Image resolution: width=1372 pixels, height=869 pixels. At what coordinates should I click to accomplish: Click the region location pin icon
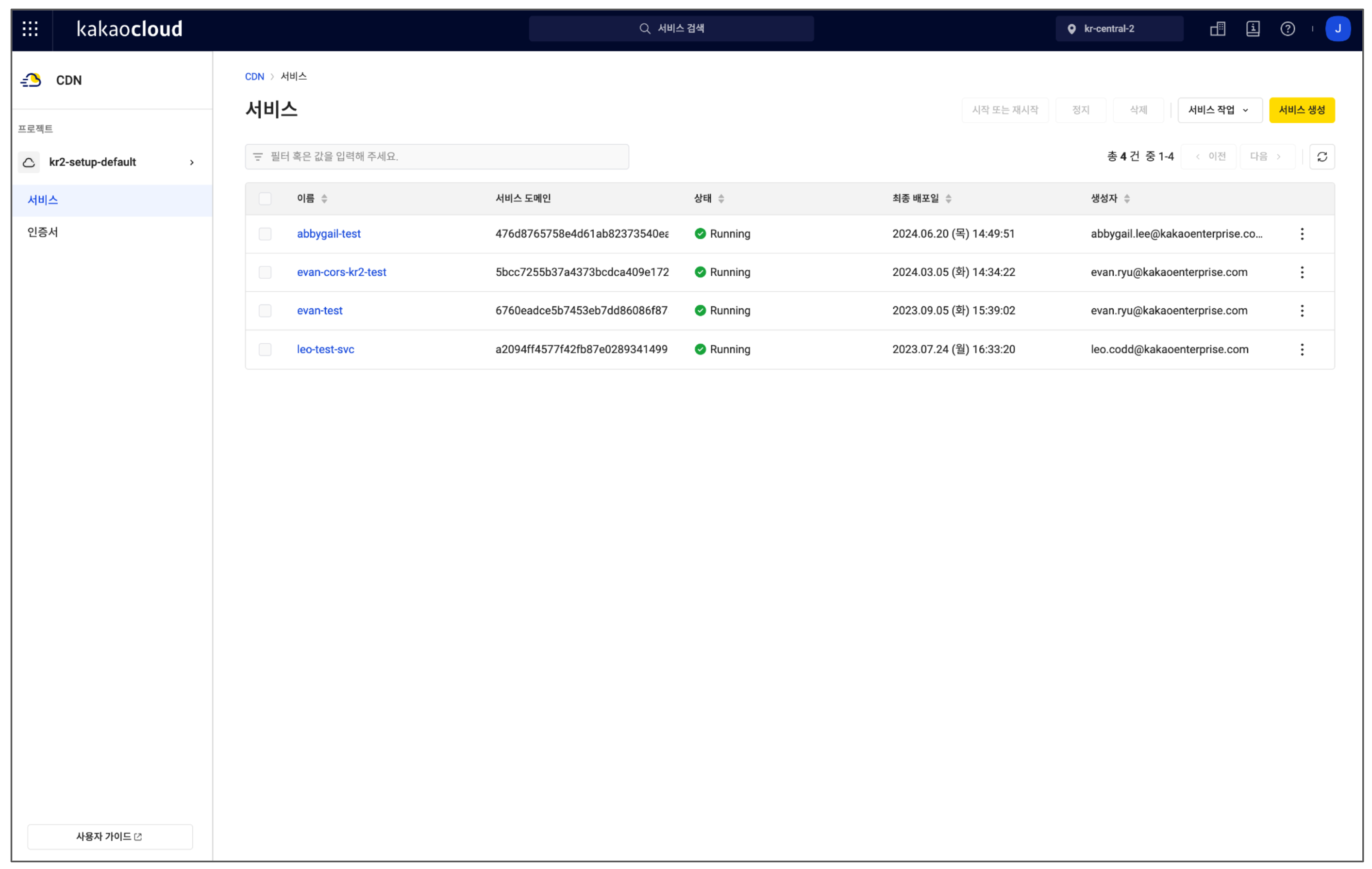[1071, 29]
